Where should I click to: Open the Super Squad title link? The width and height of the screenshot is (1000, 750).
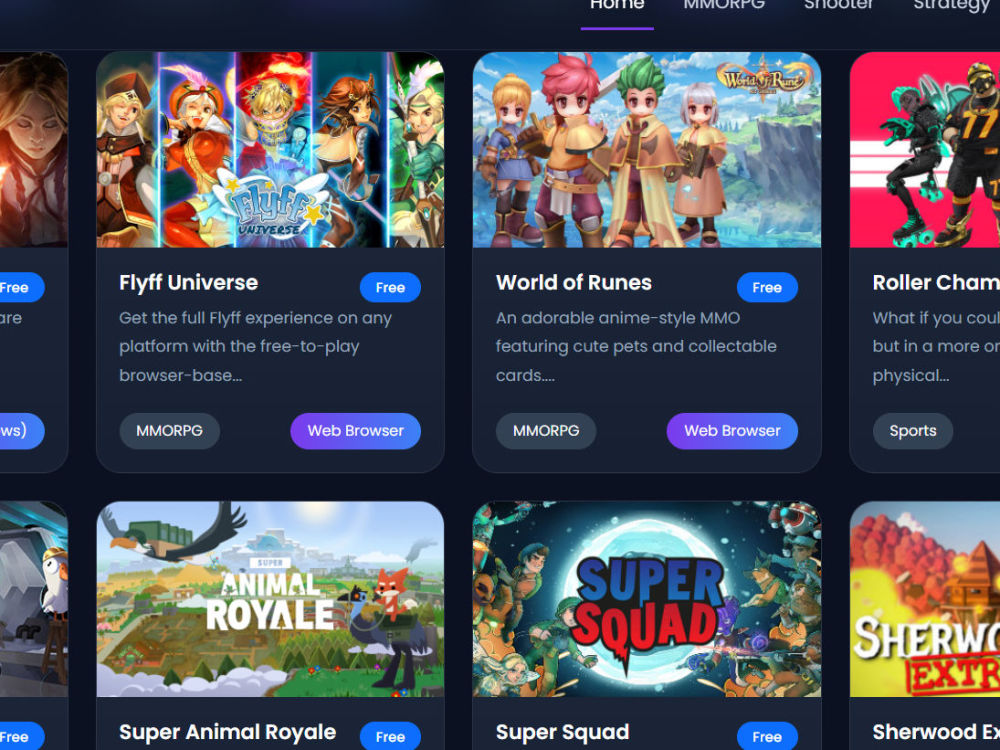[x=563, y=732]
